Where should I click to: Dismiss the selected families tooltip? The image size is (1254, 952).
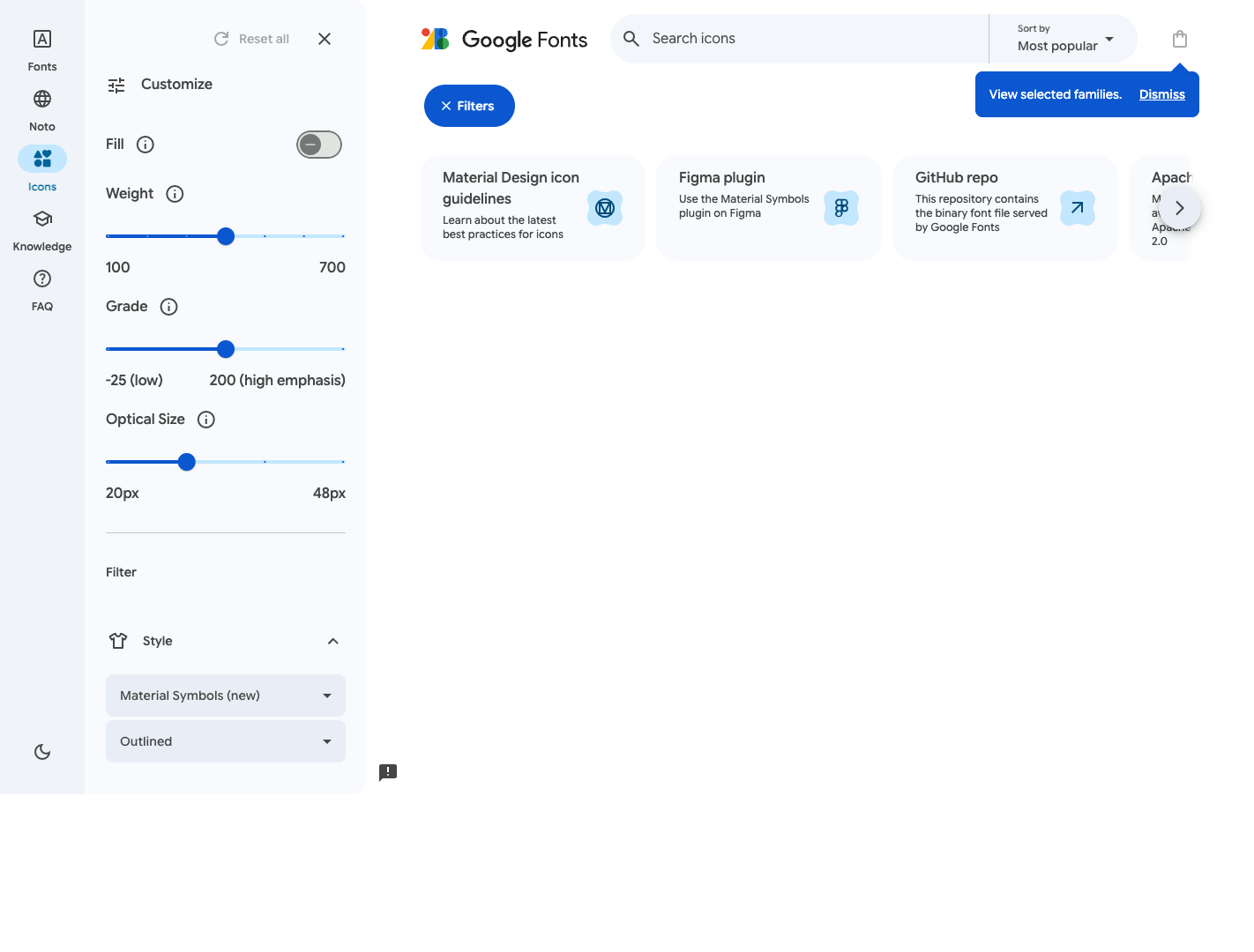(1161, 94)
